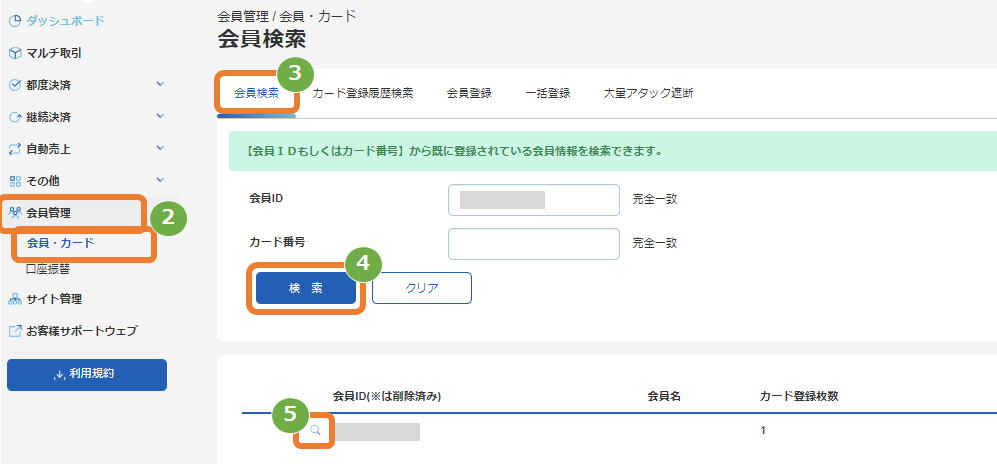997x464 pixels.
Task: Click the 完全一致 label beside 会員ID
Action: pyautogui.click(x=655, y=199)
